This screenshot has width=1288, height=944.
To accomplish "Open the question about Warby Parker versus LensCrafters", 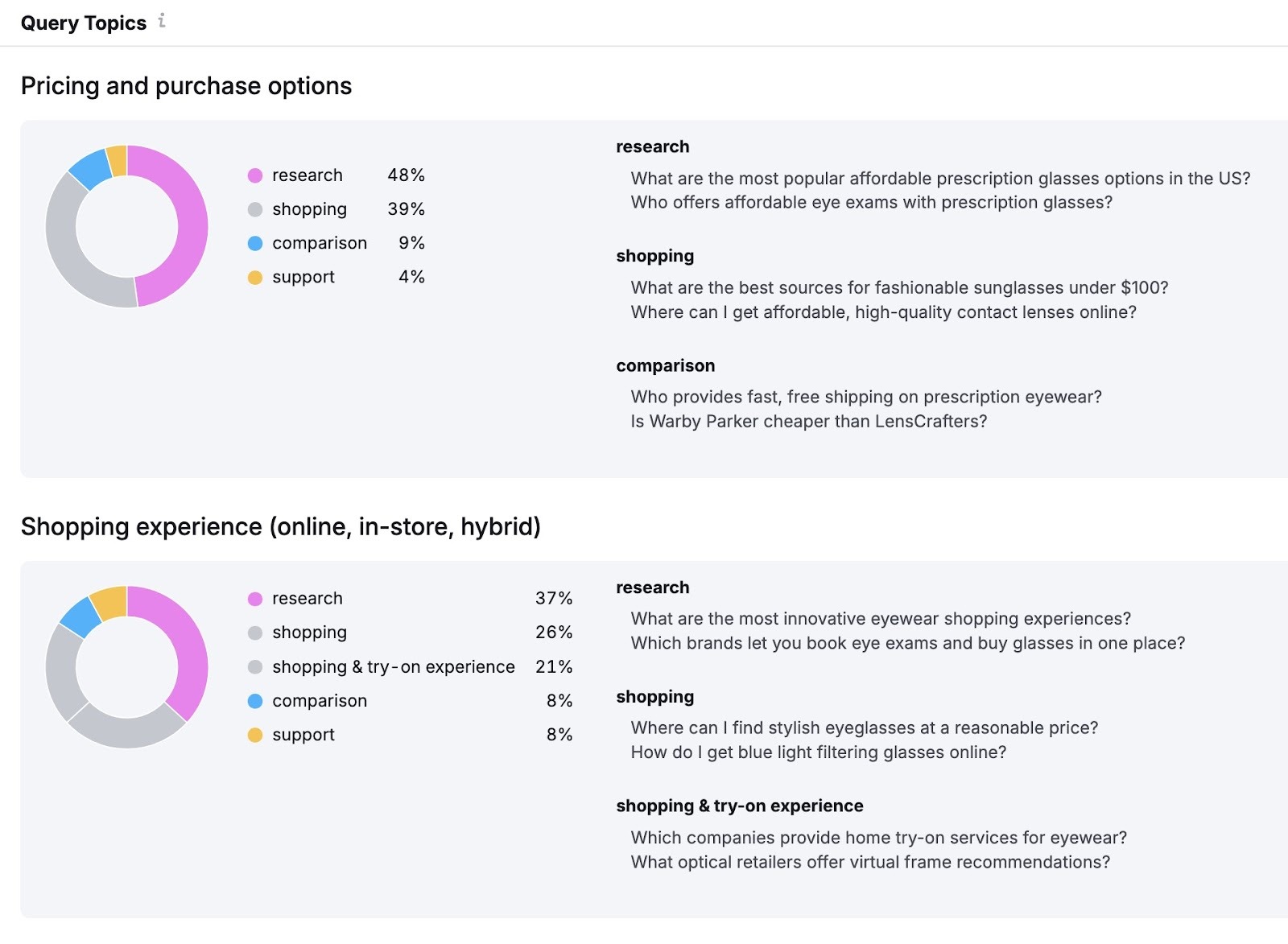I will point(810,420).
